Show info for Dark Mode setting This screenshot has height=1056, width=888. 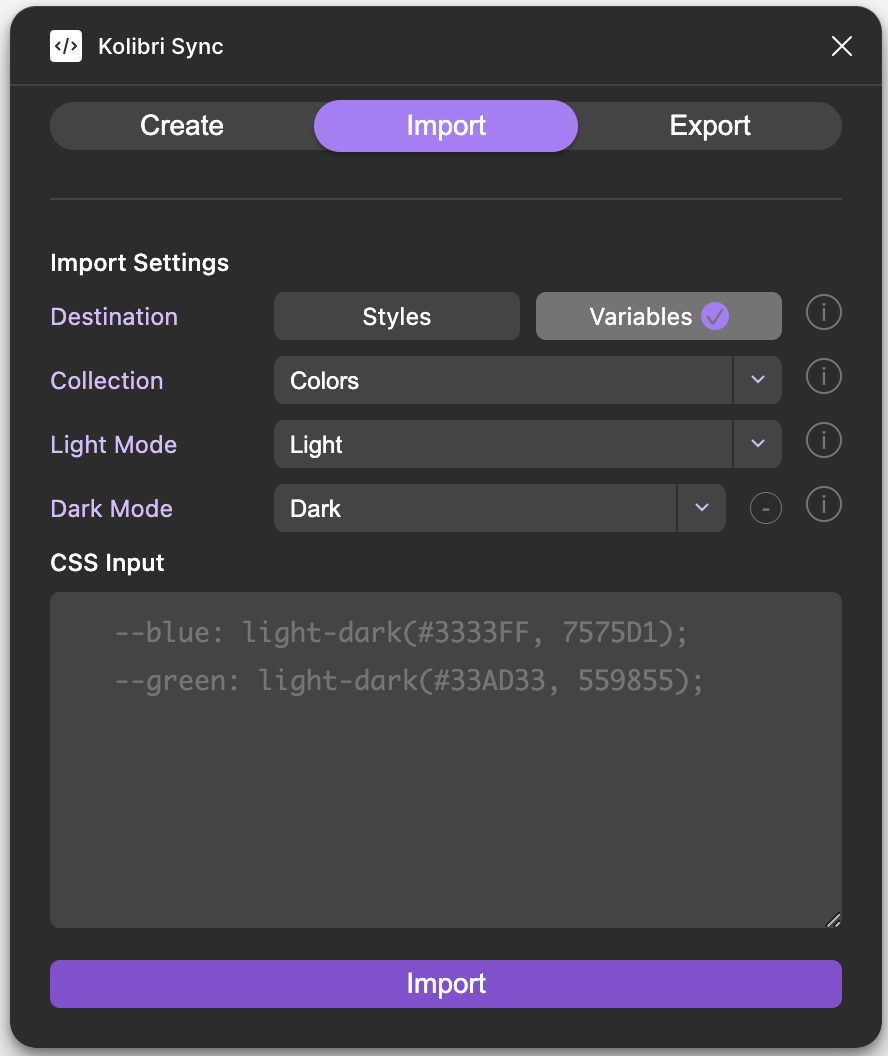tap(823, 504)
